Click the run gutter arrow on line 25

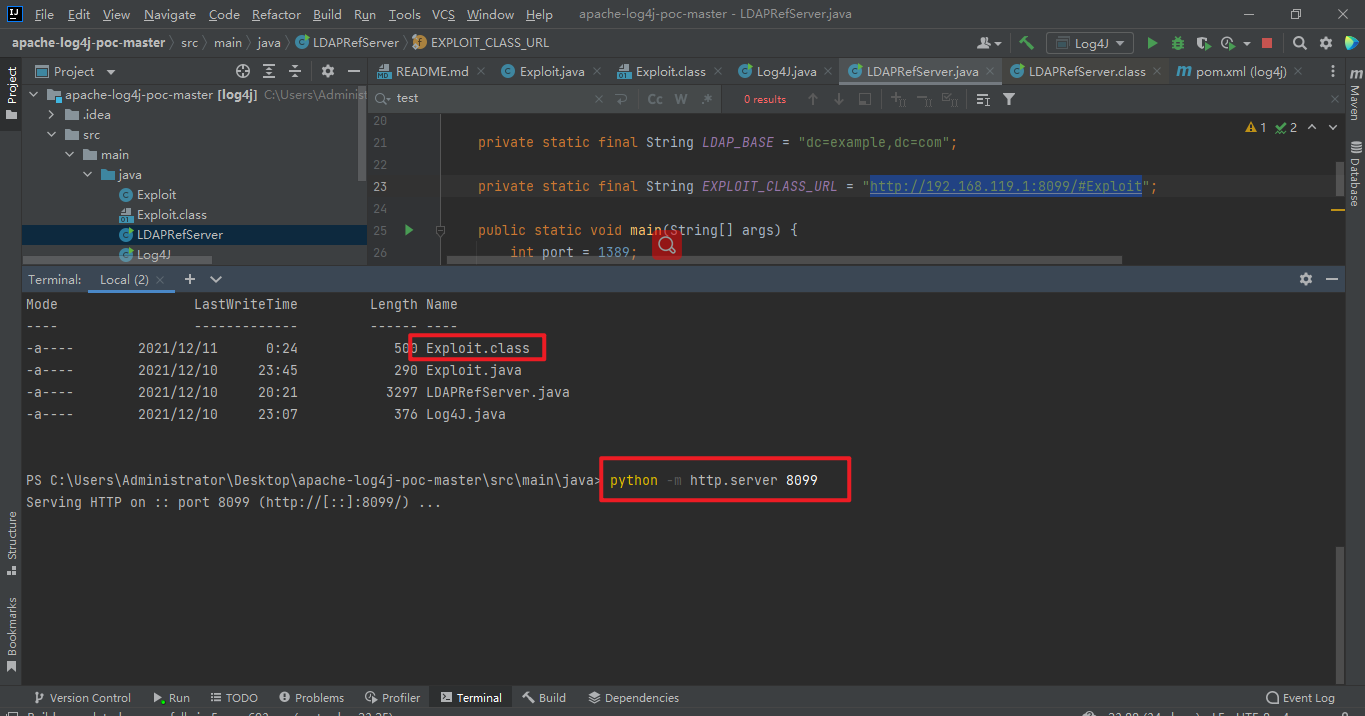pos(408,230)
